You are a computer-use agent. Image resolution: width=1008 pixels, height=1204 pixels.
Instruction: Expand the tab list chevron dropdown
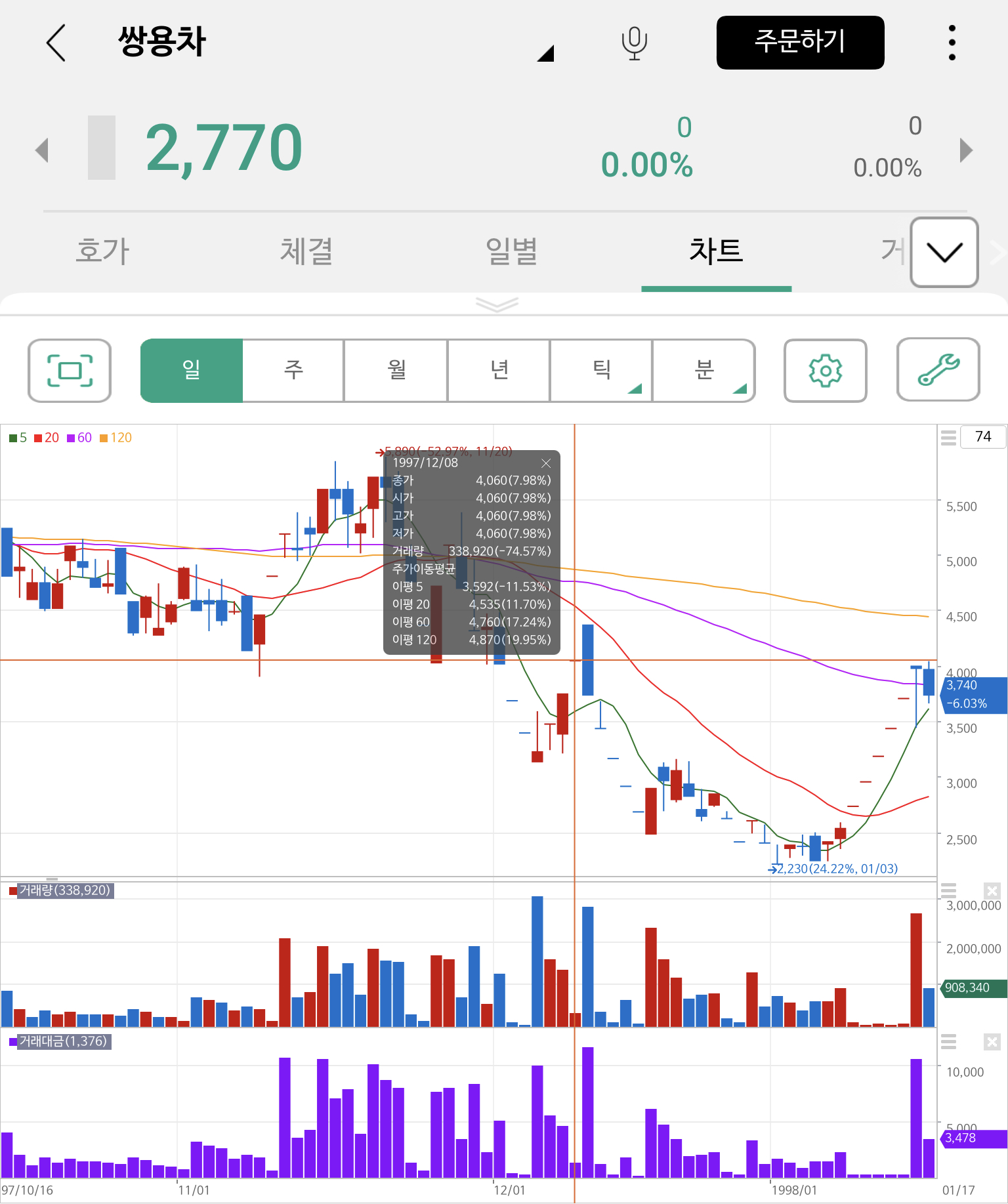coord(944,252)
